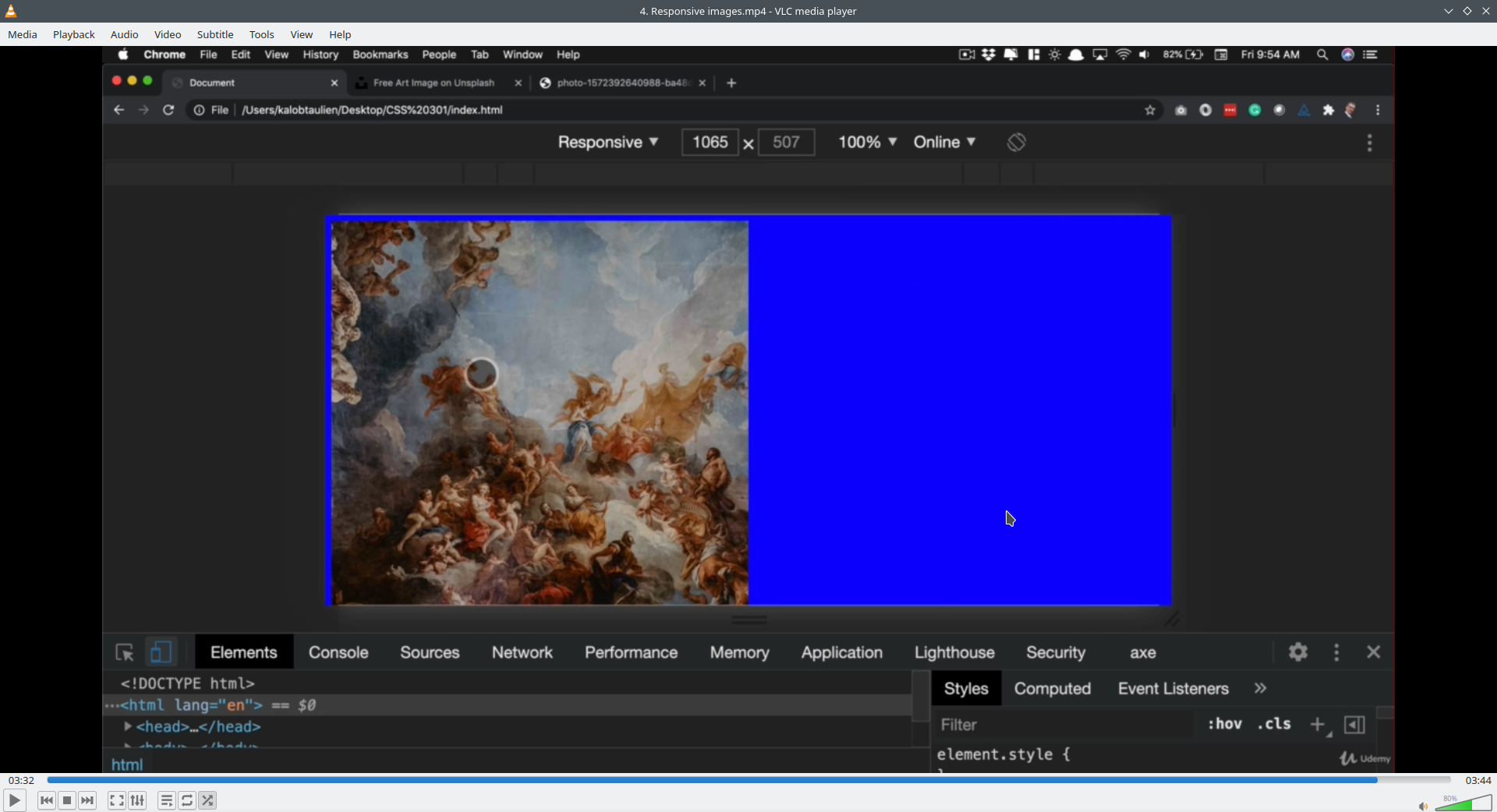The width and height of the screenshot is (1497, 812).
Task: Rotate the device viewport
Action: [1016, 143]
